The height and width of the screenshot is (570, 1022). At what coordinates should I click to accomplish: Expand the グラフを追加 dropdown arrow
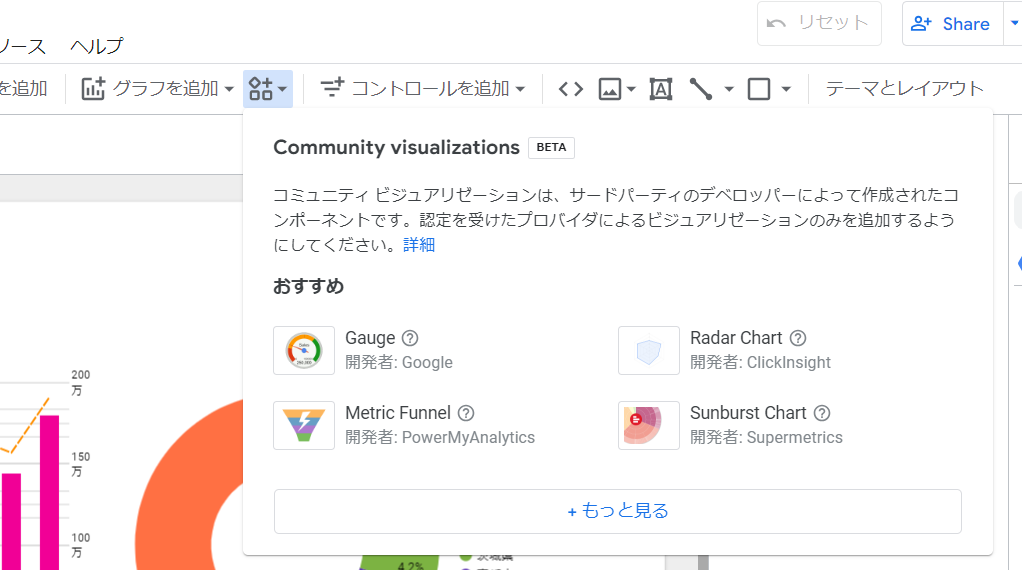click(x=229, y=89)
